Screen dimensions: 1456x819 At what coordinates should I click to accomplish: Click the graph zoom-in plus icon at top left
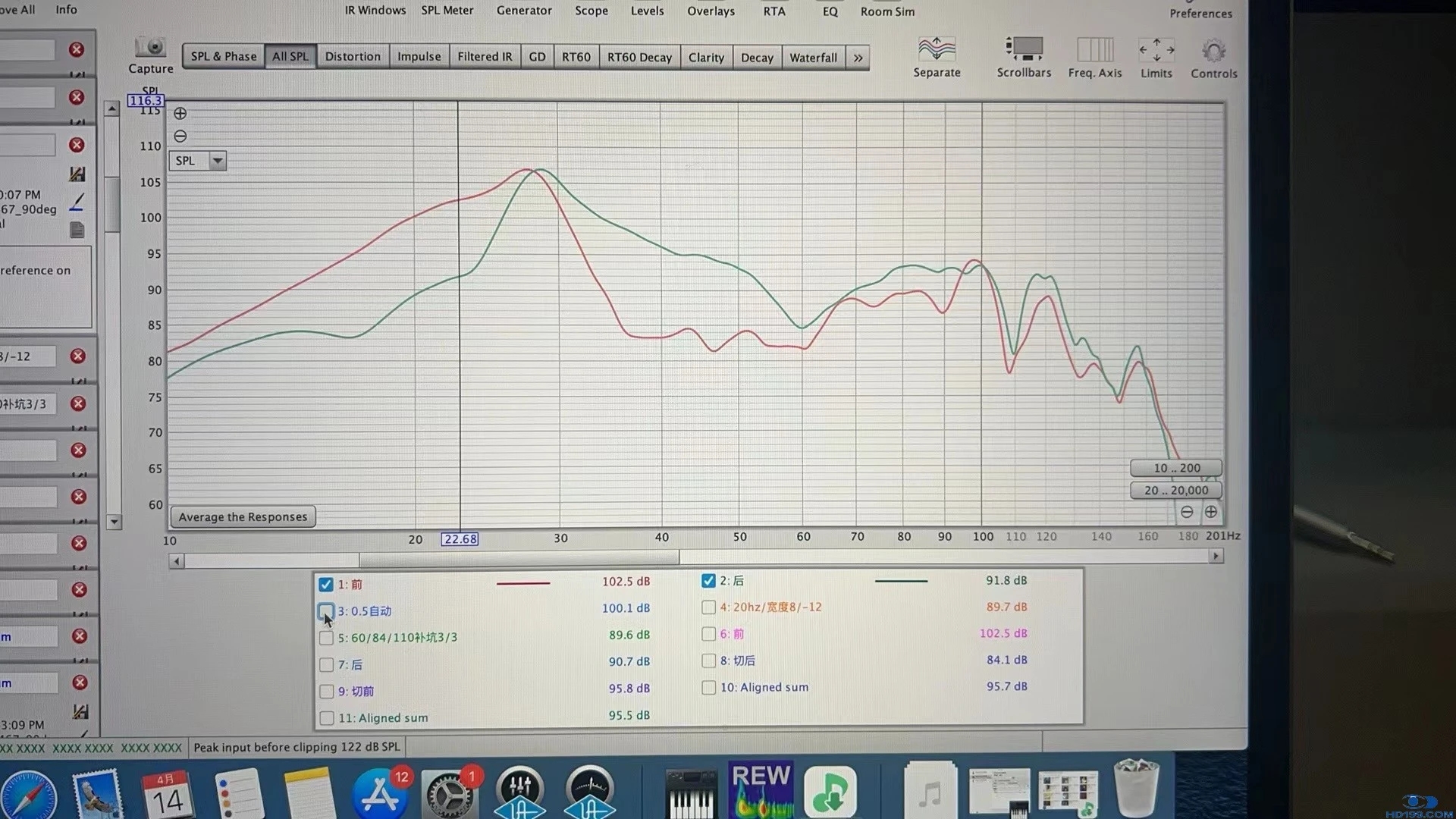(180, 114)
